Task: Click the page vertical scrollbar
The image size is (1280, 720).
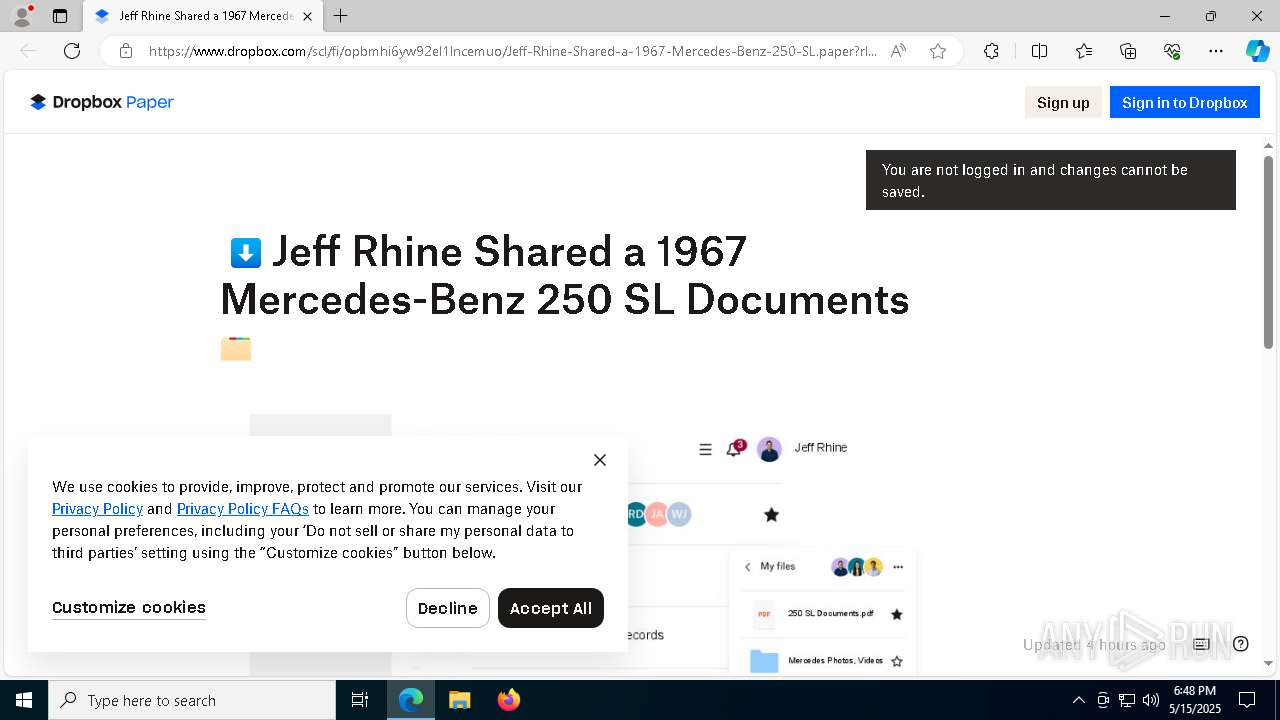Action: click(1268, 252)
